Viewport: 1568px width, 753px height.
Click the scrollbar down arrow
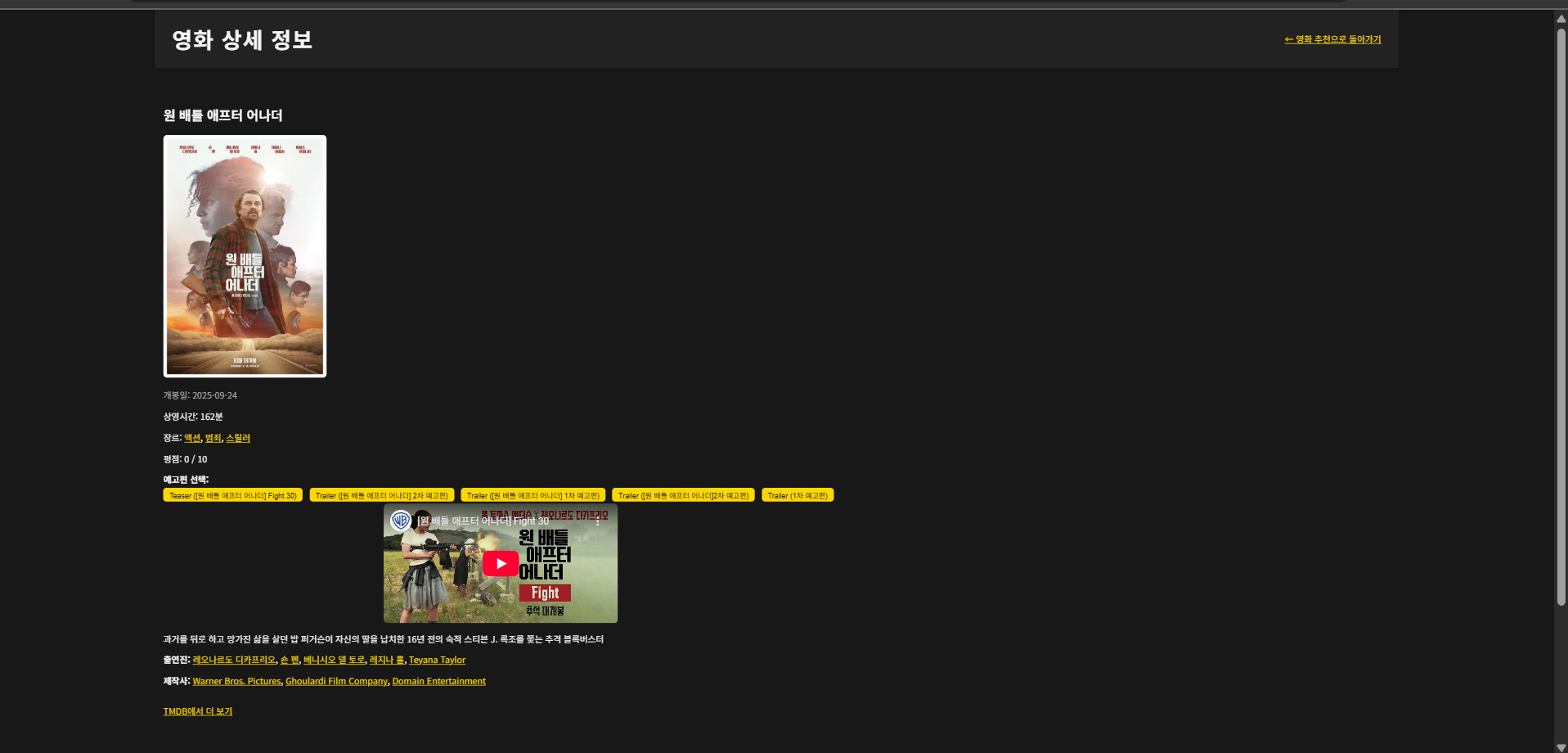(x=1561, y=746)
